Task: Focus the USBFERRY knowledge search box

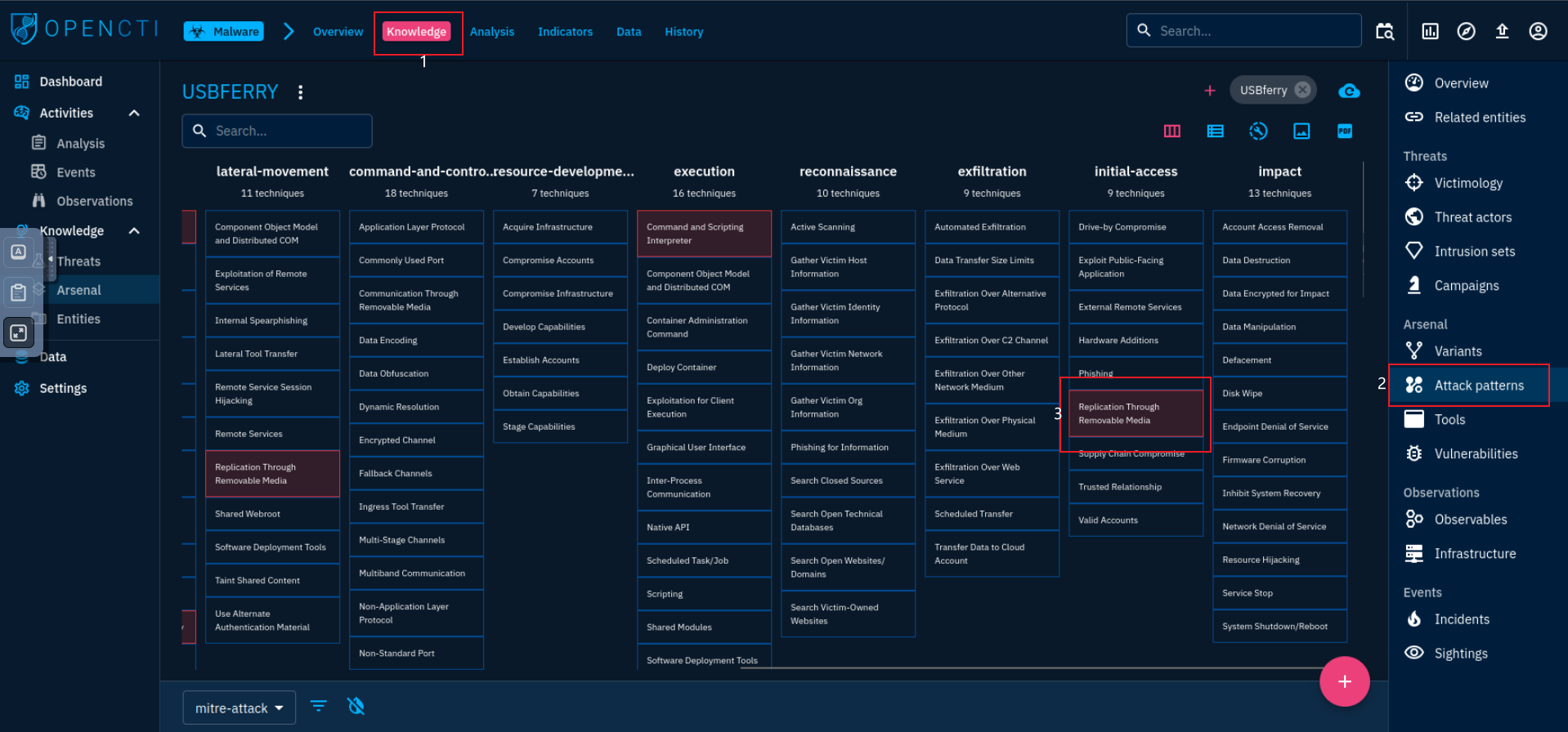Action: pyautogui.click(x=277, y=131)
